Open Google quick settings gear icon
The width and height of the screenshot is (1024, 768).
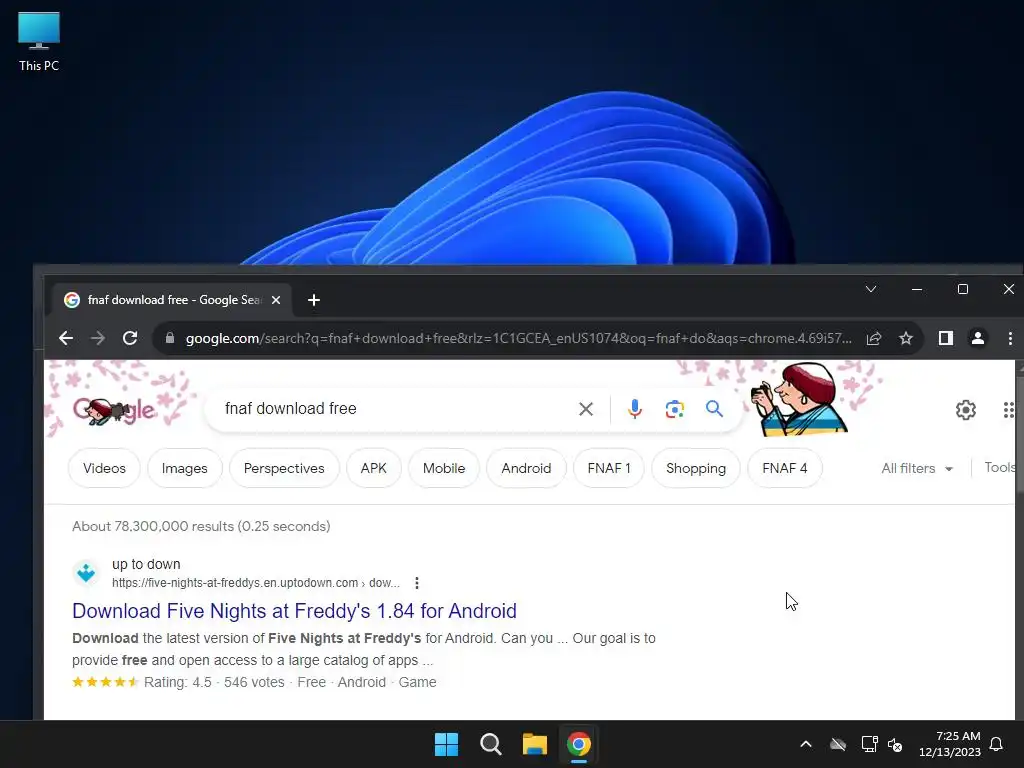point(966,409)
